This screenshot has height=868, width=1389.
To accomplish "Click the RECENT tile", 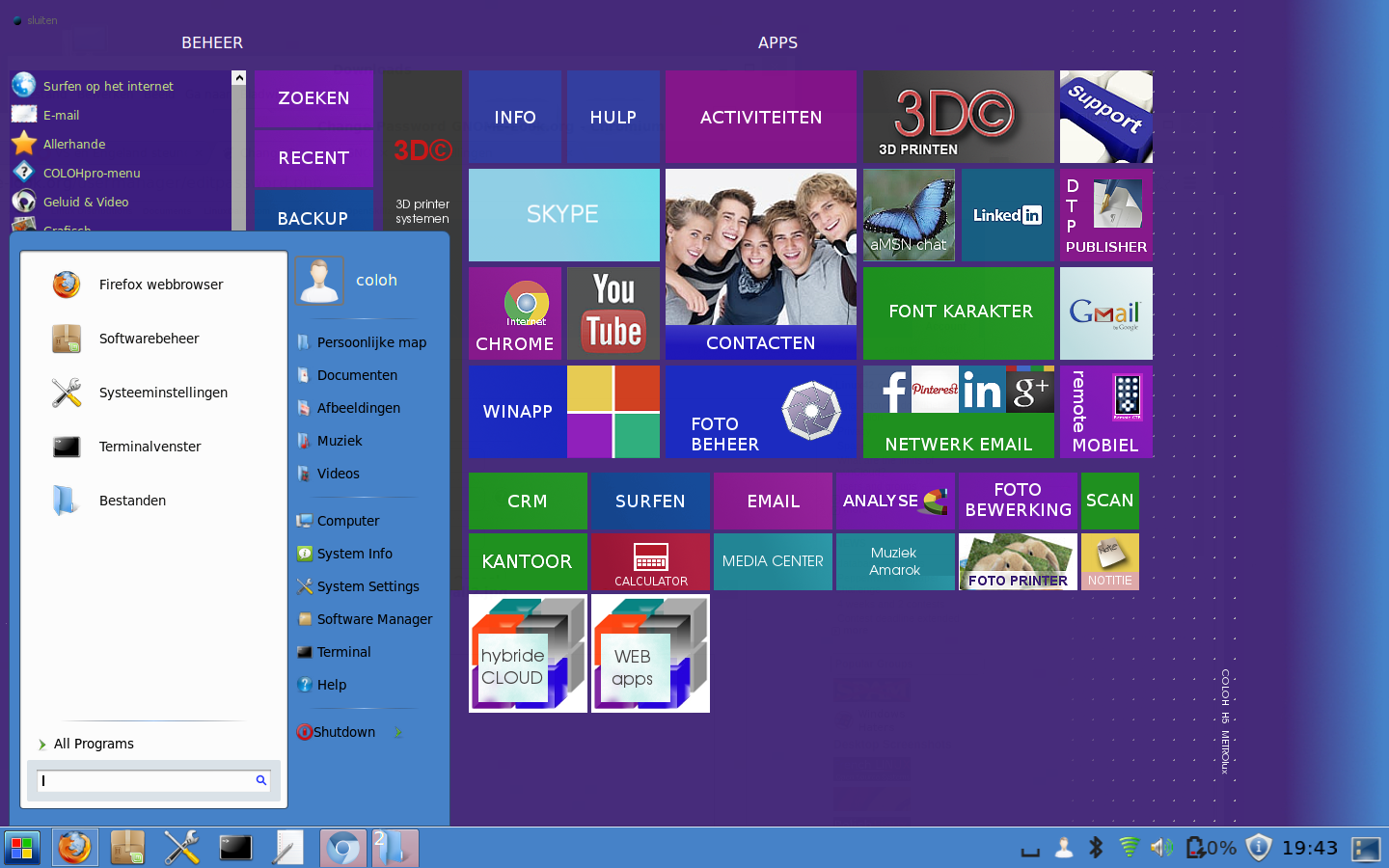I will pos(313,158).
